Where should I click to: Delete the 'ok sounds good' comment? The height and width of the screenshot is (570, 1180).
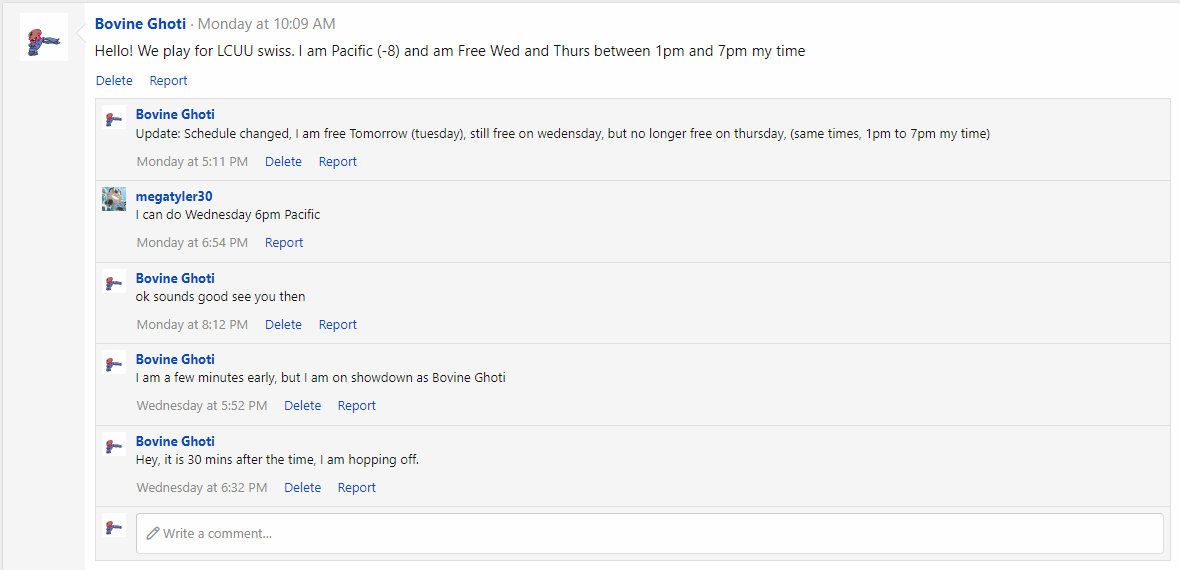[x=283, y=325]
